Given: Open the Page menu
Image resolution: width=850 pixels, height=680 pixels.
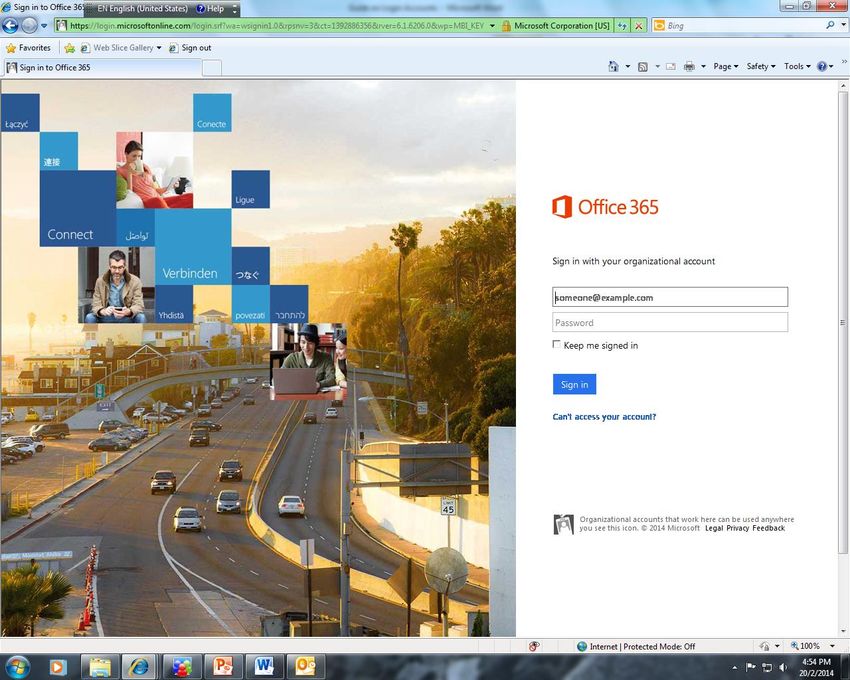Looking at the screenshot, I should tap(725, 66).
